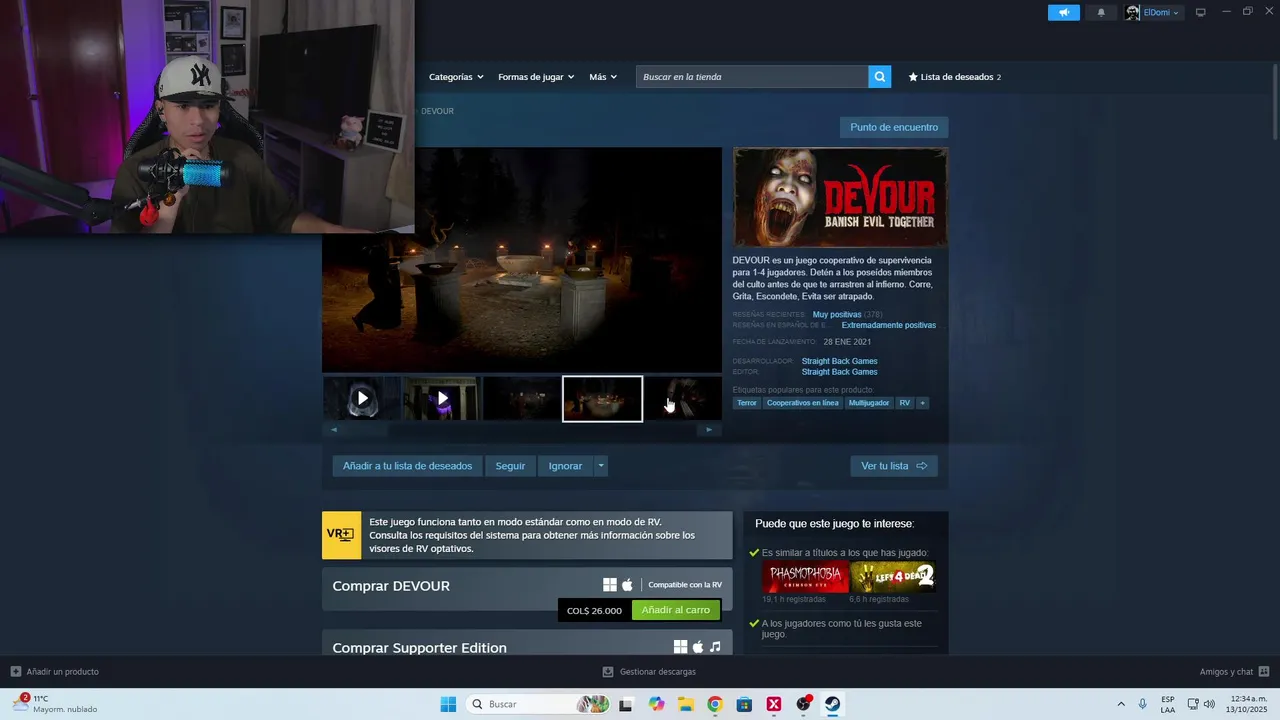1280x720 pixels.
Task: Click the 'Extremadamente positivas' reviews link
Action: coord(889,325)
